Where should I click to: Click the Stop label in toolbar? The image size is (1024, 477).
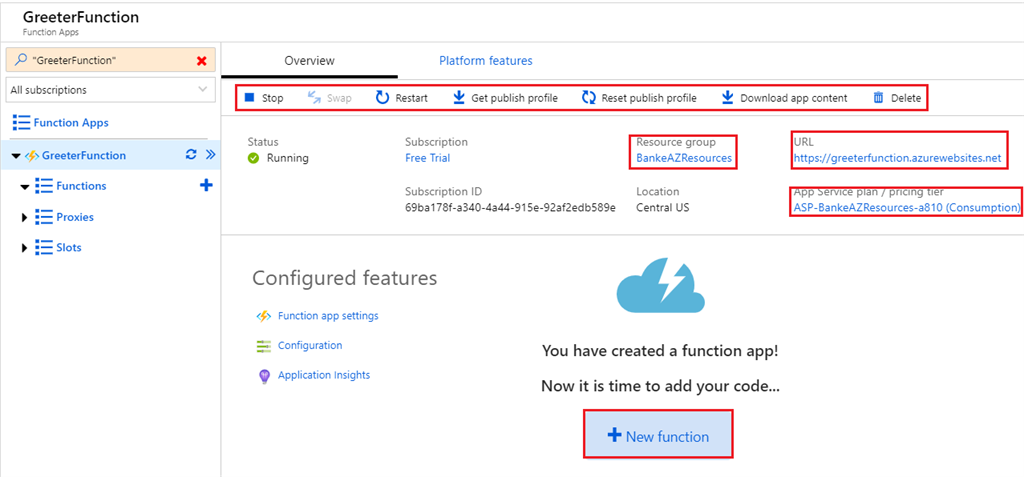[x=272, y=99]
